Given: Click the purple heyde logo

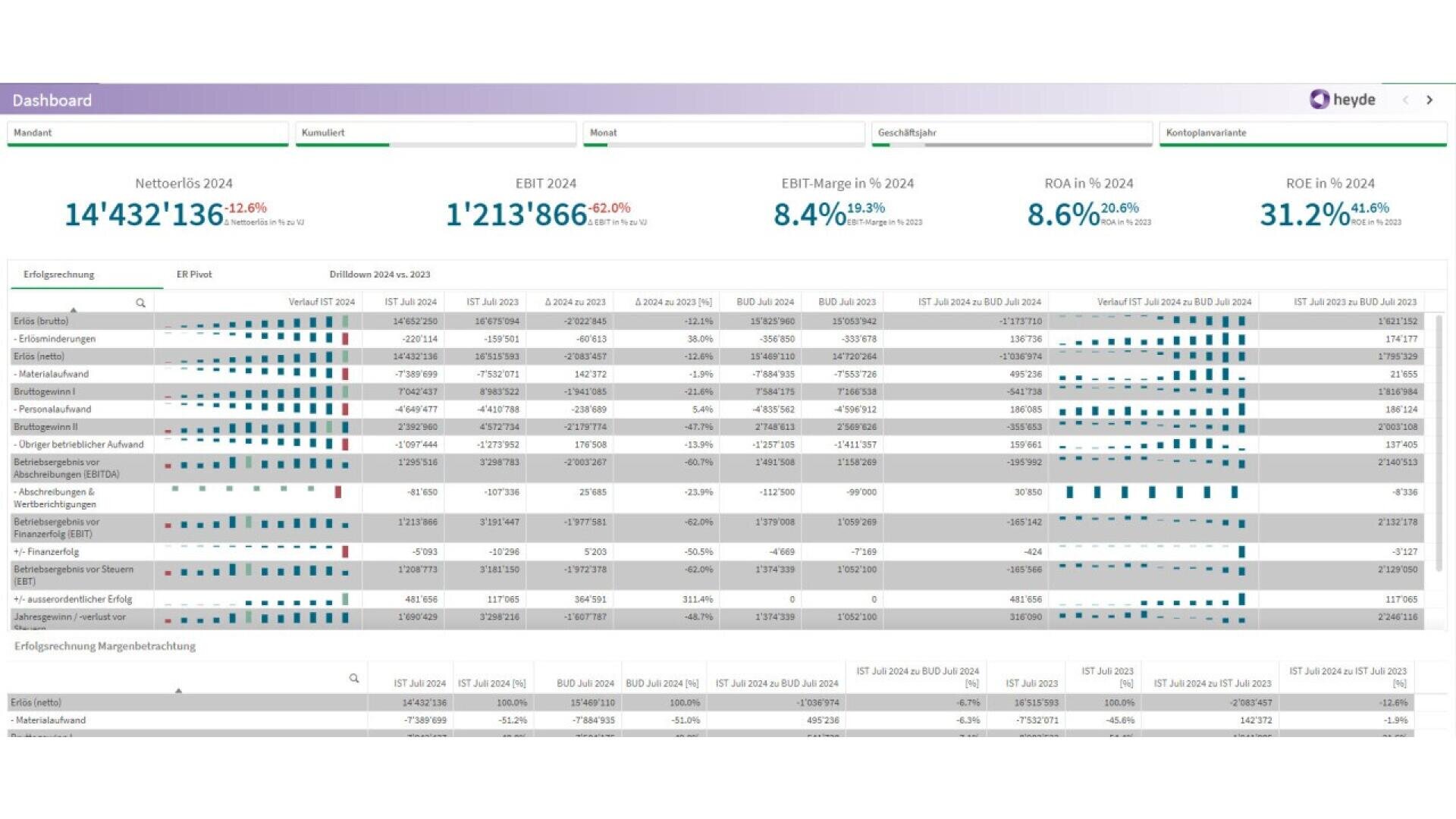Looking at the screenshot, I should click(x=1319, y=99).
